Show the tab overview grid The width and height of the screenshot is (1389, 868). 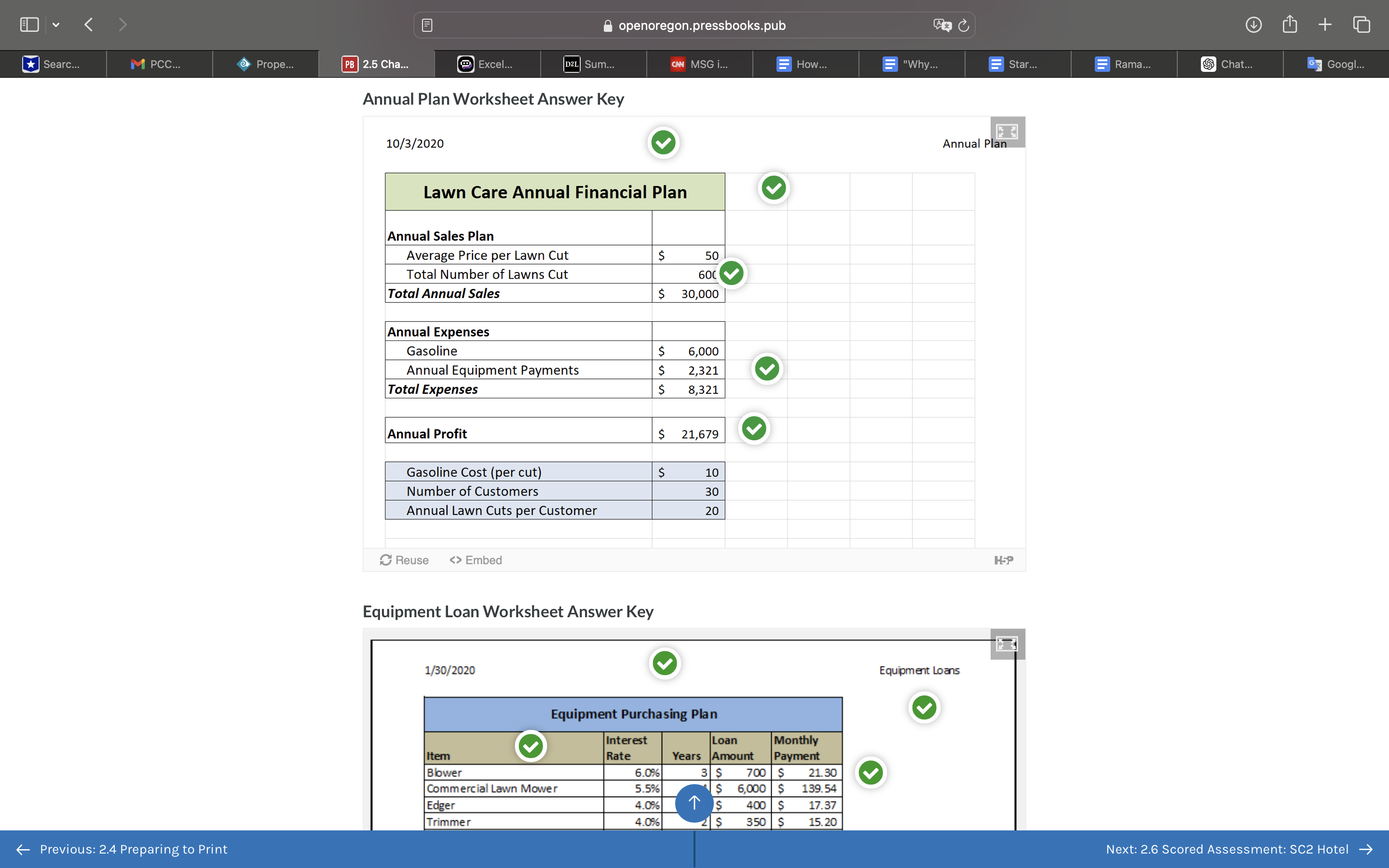1361,25
